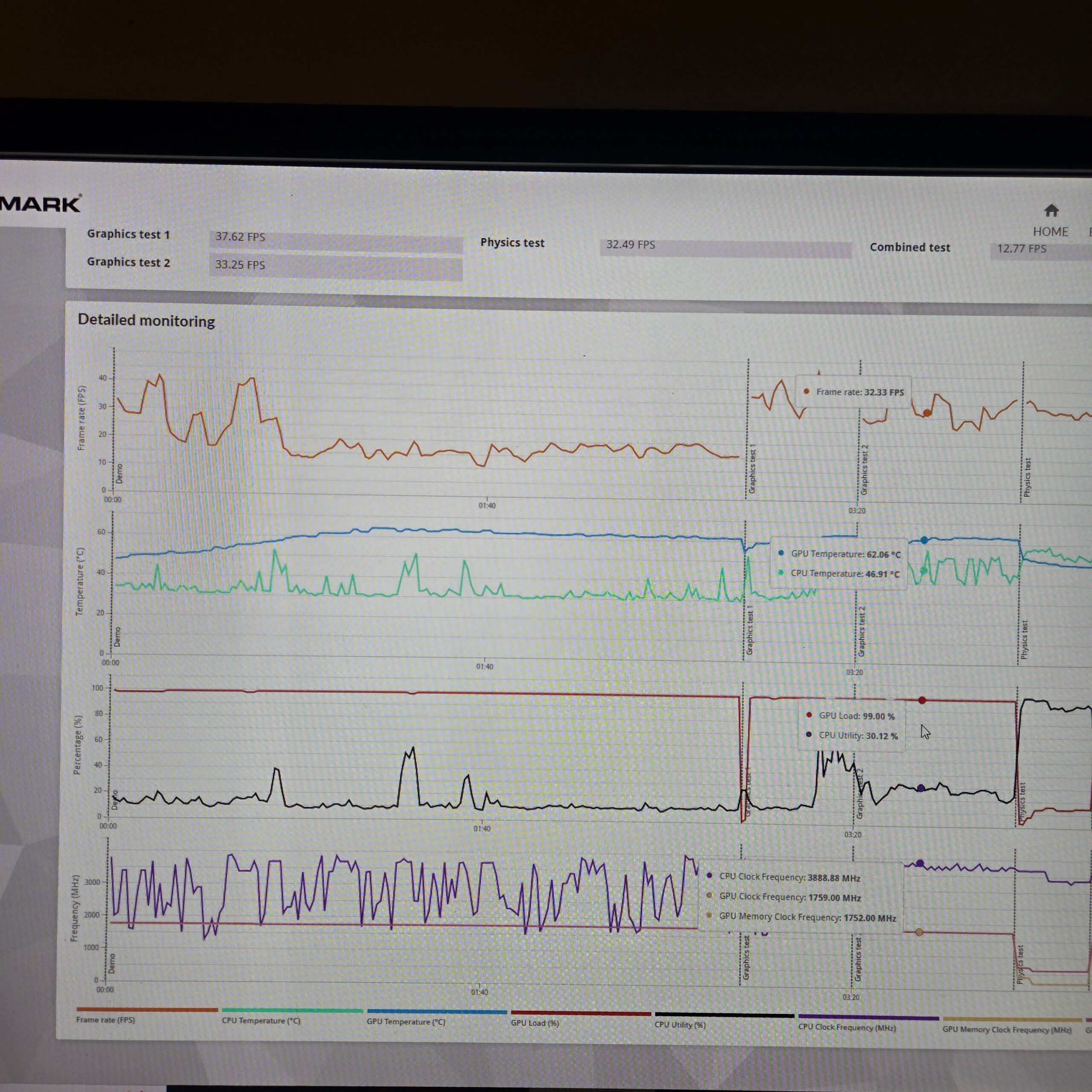Viewport: 1092px width, 1092px height.
Task: Click the purple CPU Clock Frequency data point
Action: coord(920,864)
